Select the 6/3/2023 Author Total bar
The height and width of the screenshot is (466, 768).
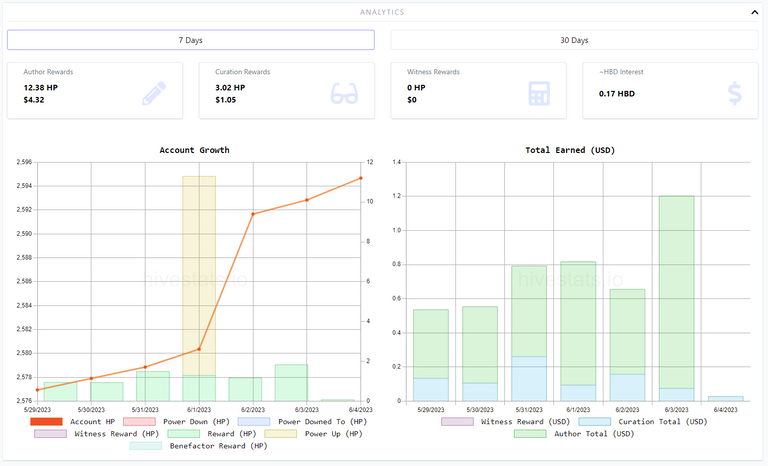(676, 292)
